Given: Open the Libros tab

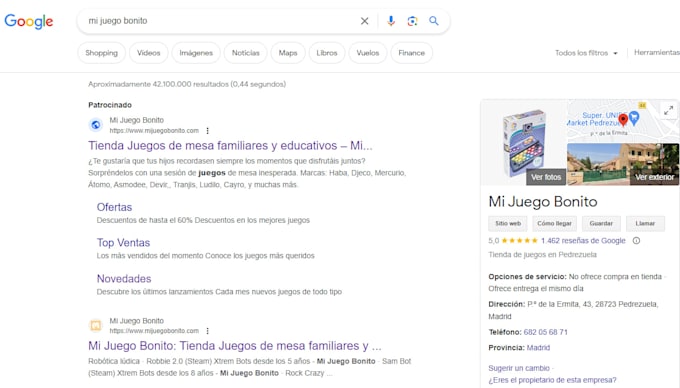Looking at the screenshot, I should 327,53.
